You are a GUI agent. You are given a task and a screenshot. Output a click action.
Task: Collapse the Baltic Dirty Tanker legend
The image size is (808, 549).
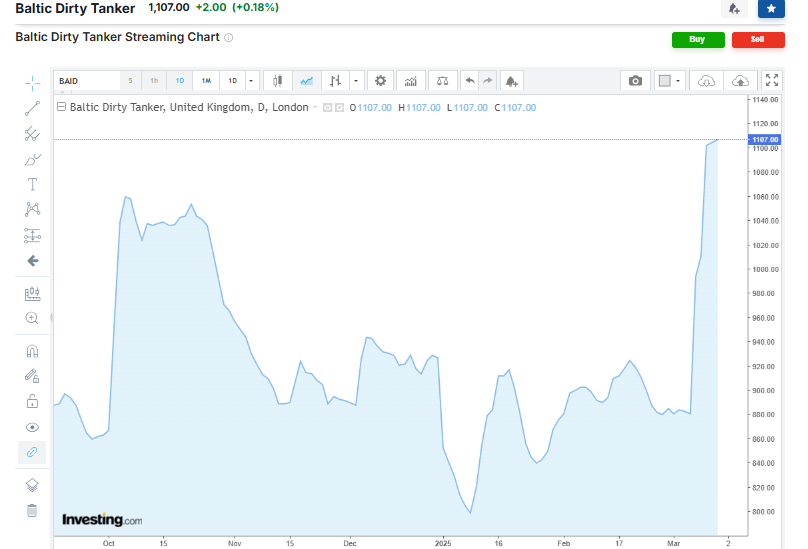pos(62,107)
